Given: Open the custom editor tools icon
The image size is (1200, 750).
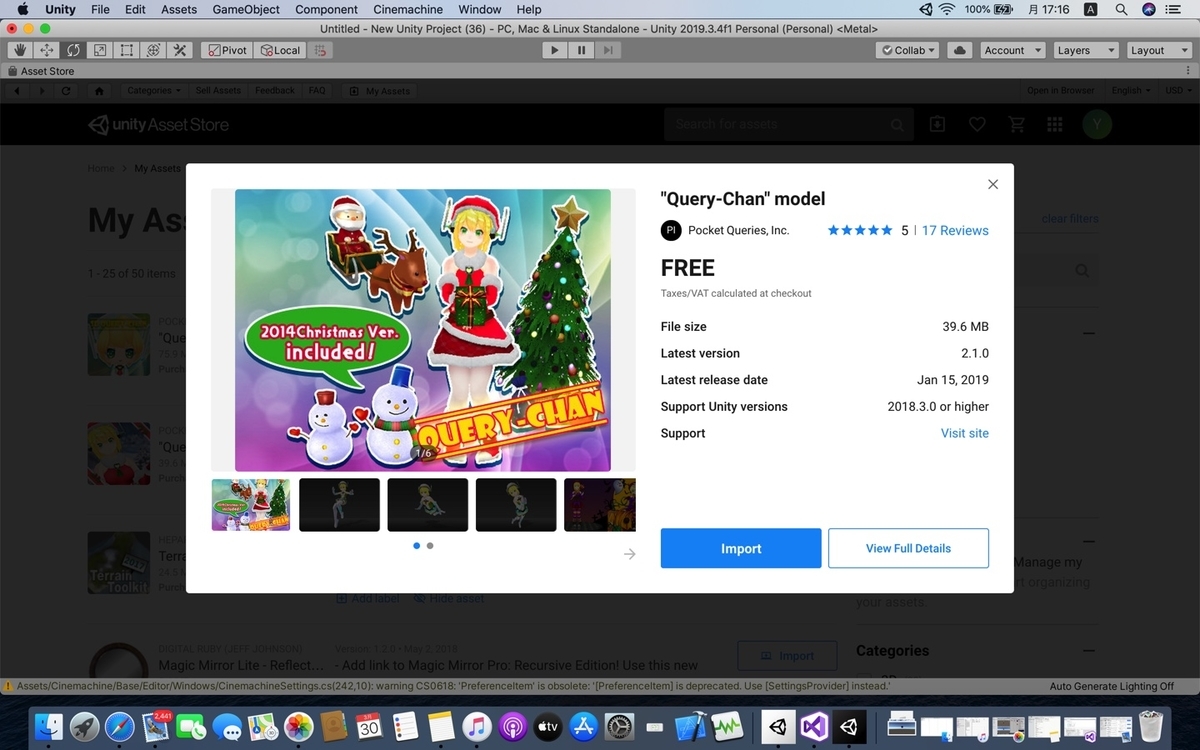Looking at the screenshot, I should pyautogui.click(x=180, y=50).
